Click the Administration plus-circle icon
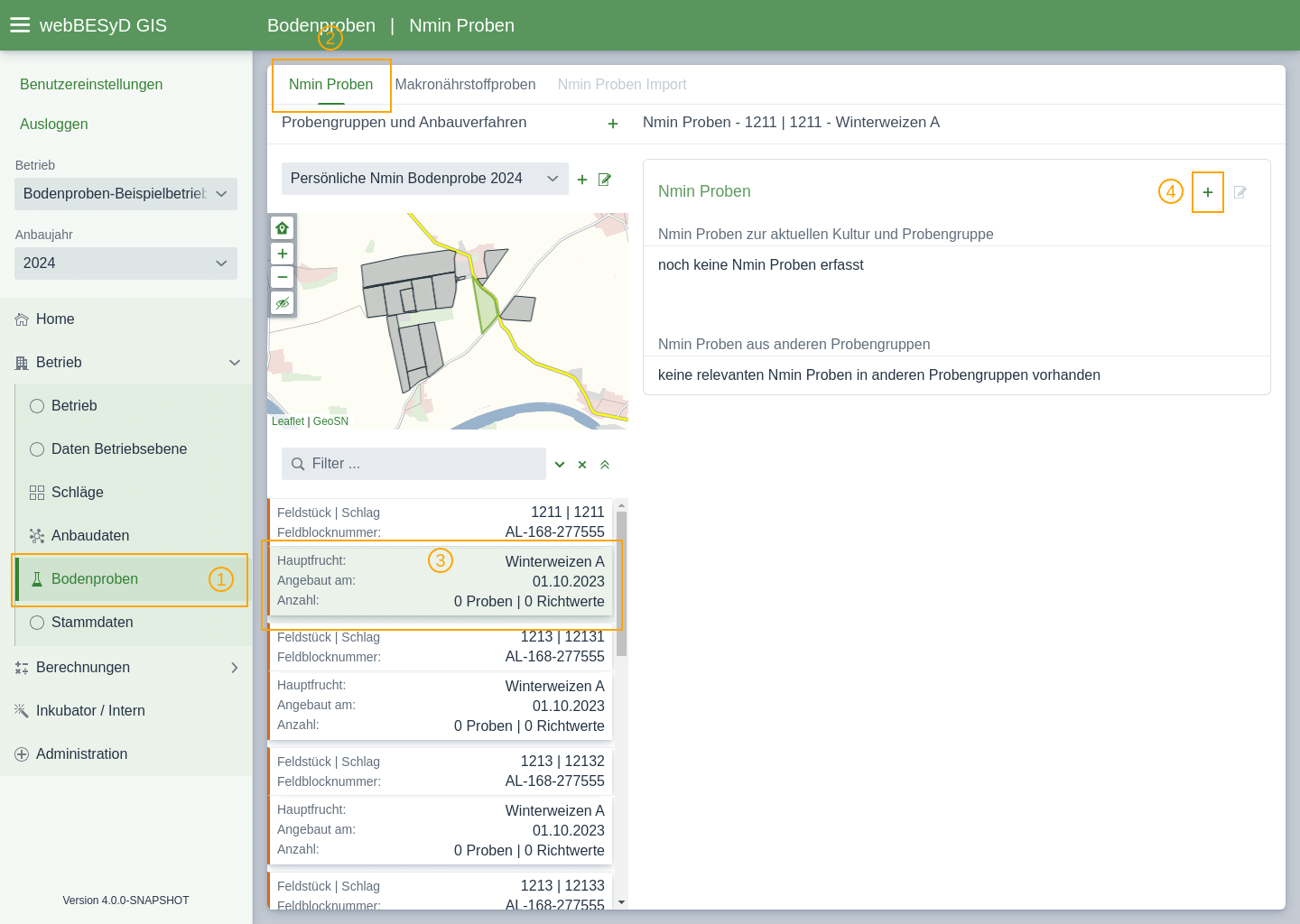The image size is (1300, 924). tap(22, 754)
